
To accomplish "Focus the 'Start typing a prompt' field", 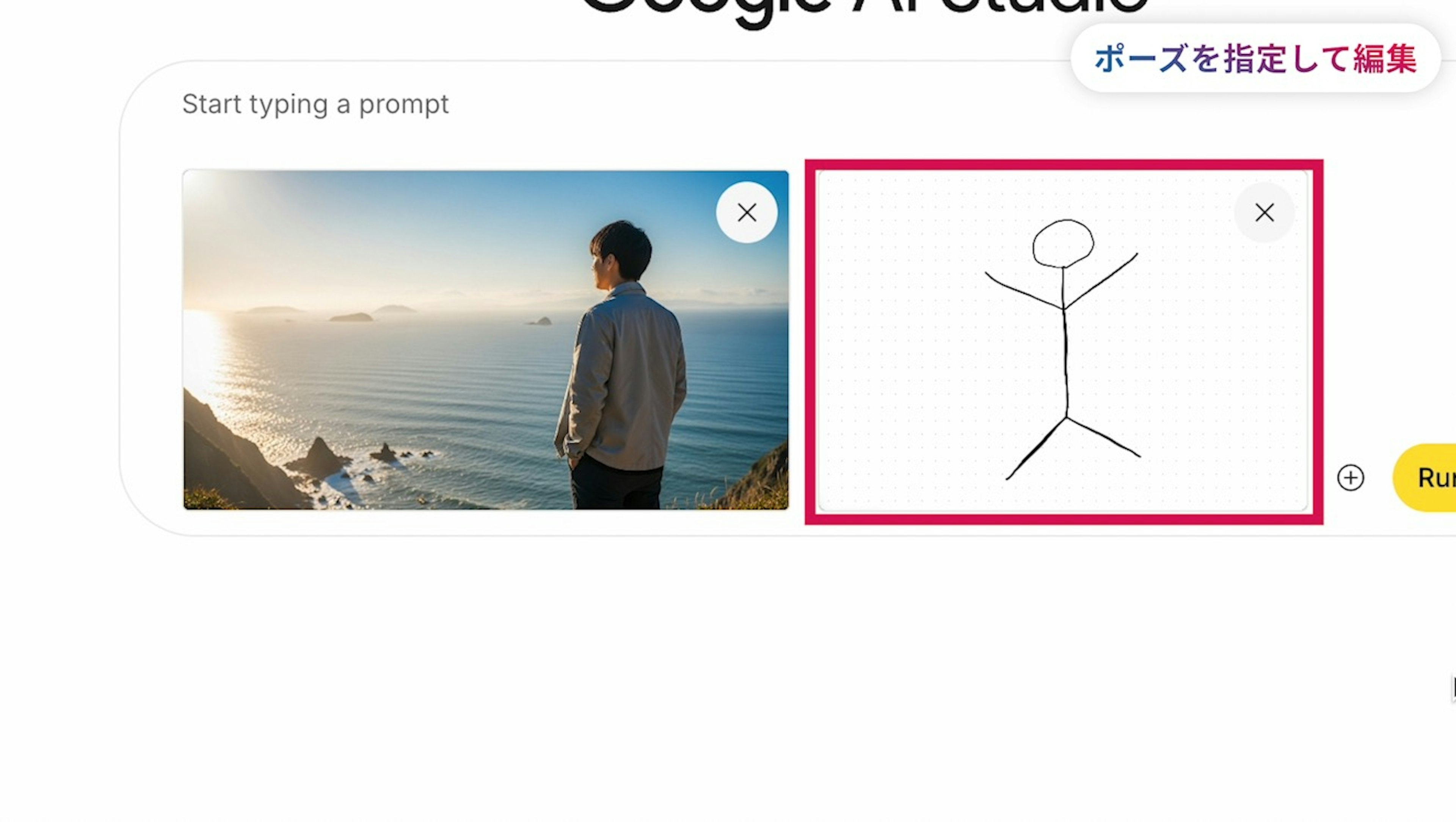I will pos(315,104).
